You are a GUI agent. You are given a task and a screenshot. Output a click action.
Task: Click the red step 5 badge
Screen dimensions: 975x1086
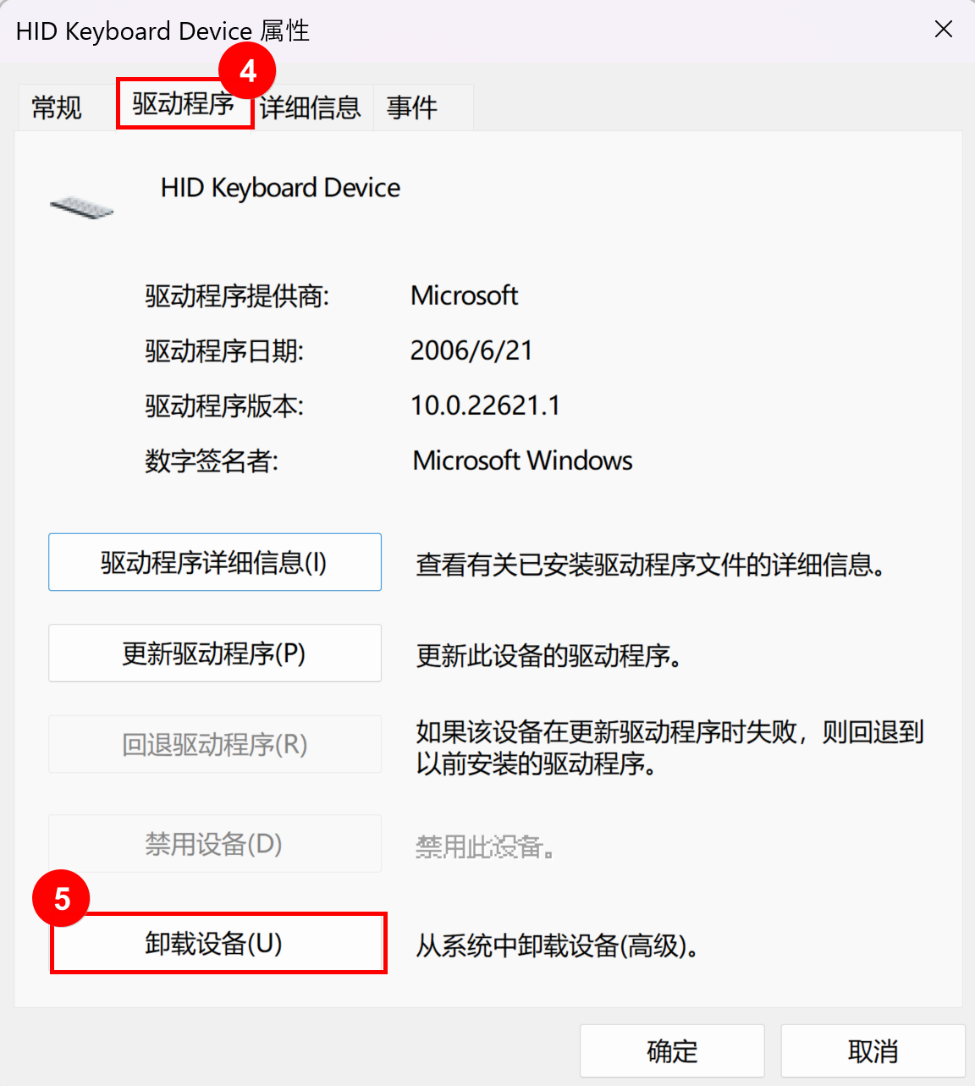click(x=62, y=900)
